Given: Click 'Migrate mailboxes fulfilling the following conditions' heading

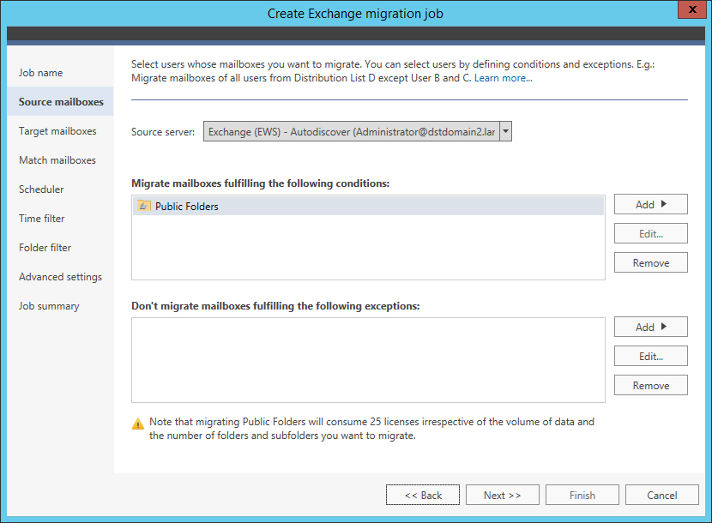Looking at the screenshot, I should click(x=260, y=183).
